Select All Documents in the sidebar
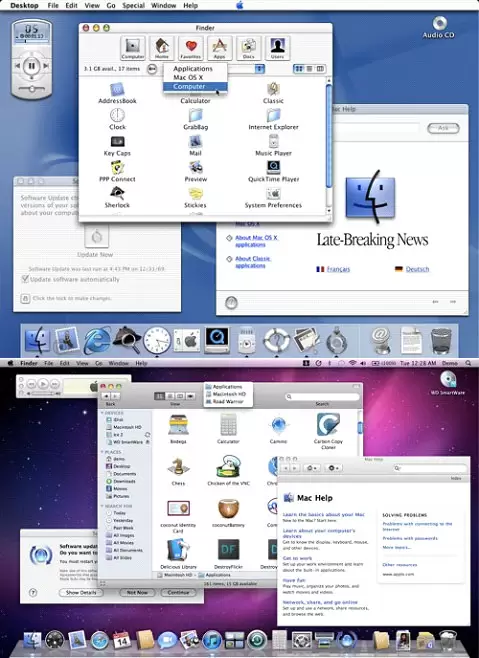Screen dimensions: 479x658 tap(125, 550)
